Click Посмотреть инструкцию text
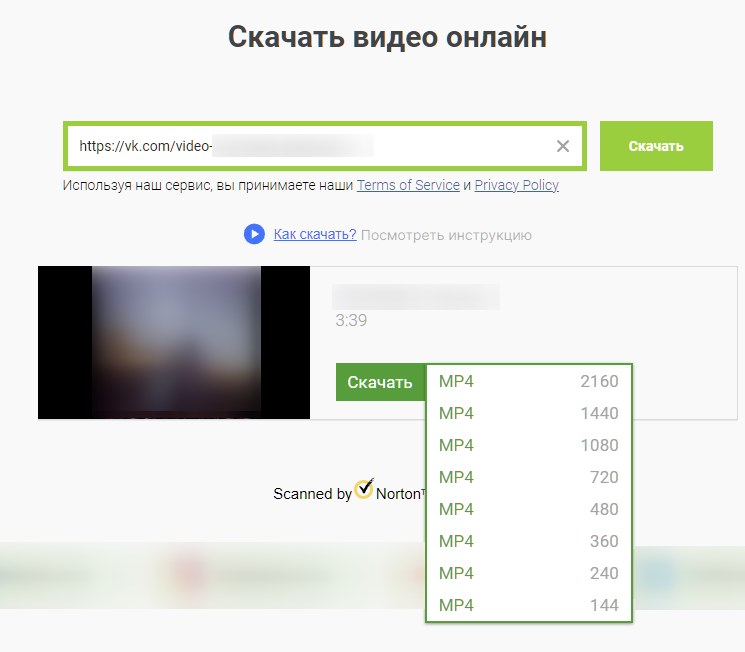 tap(446, 235)
